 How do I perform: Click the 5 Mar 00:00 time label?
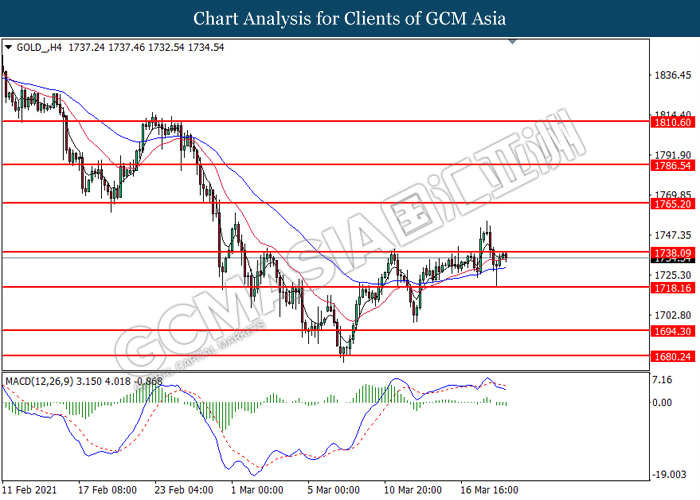coord(333,490)
